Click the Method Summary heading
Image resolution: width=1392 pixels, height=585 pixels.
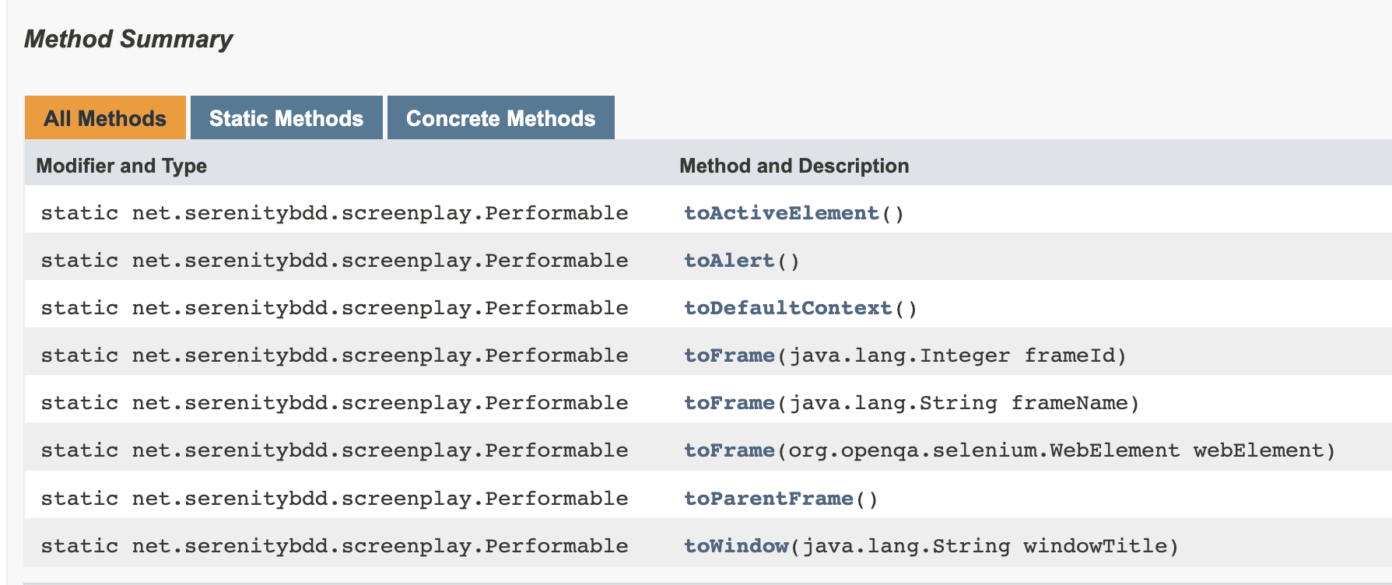pyautogui.click(x=128, y=39)
